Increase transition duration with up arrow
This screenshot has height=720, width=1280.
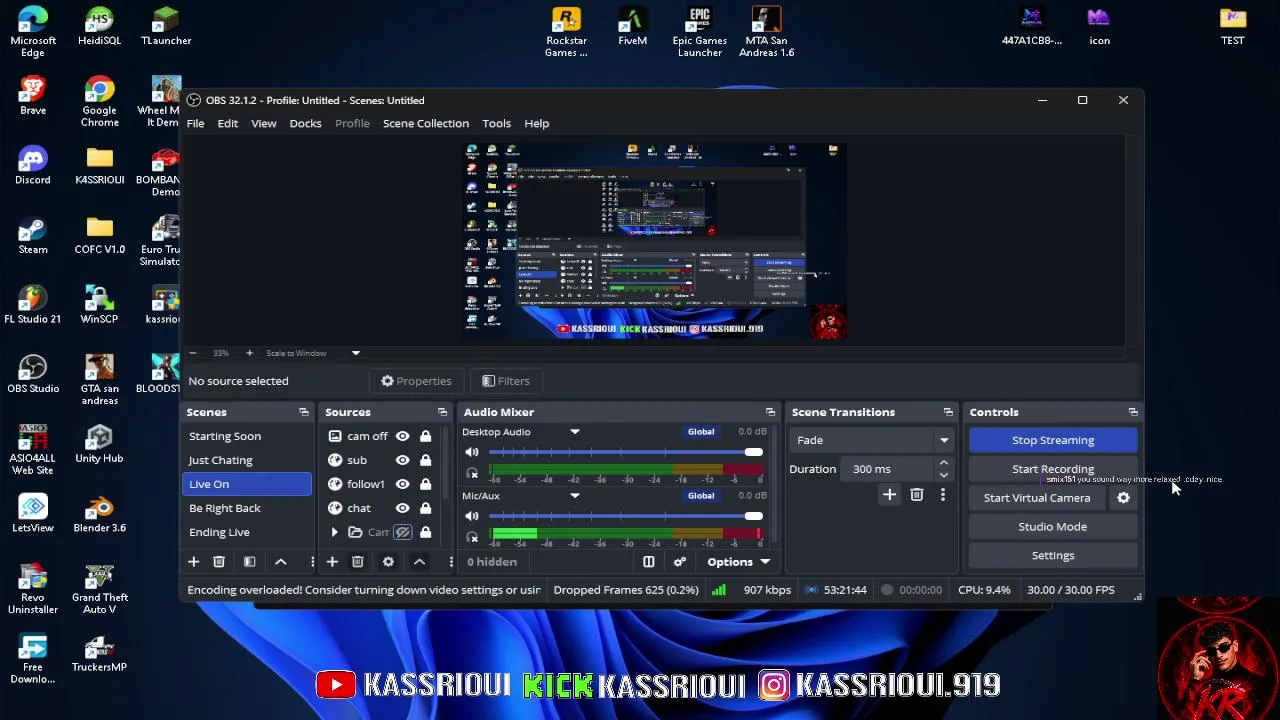[x=943, y=464]
